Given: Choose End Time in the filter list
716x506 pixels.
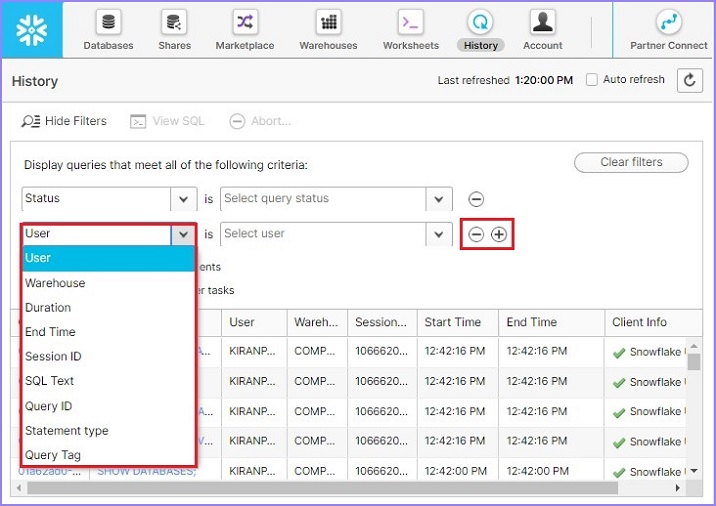Looking at the screenshot, I should point(109,332).
